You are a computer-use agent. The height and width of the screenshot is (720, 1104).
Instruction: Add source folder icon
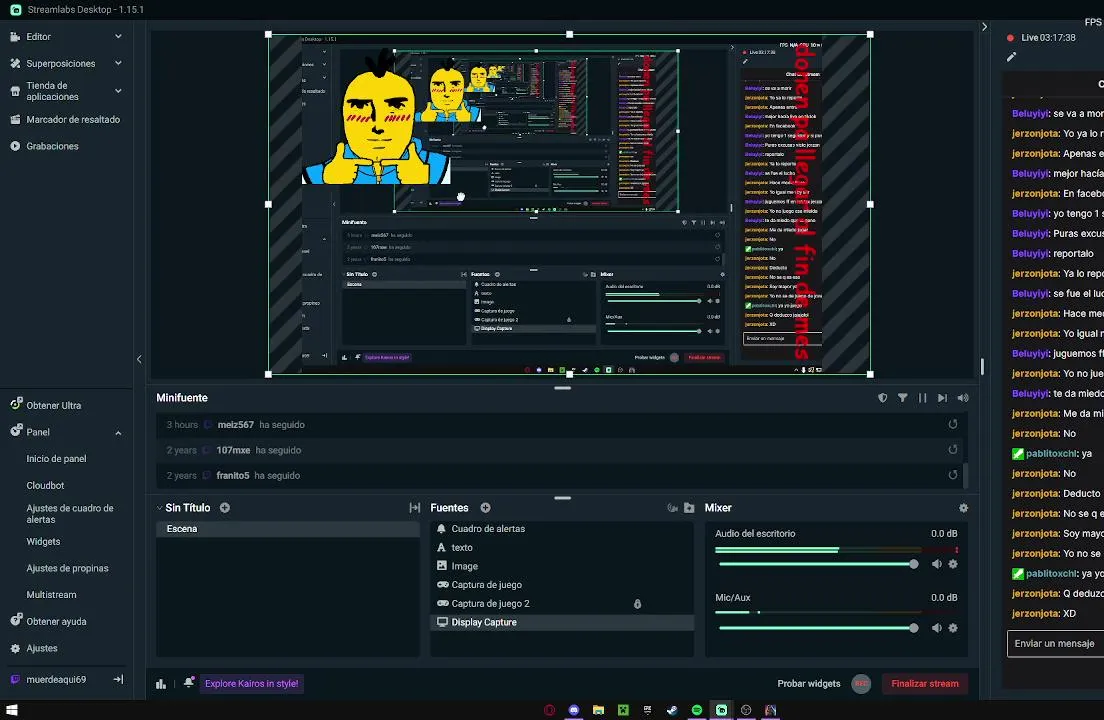[x=689, y=508]
